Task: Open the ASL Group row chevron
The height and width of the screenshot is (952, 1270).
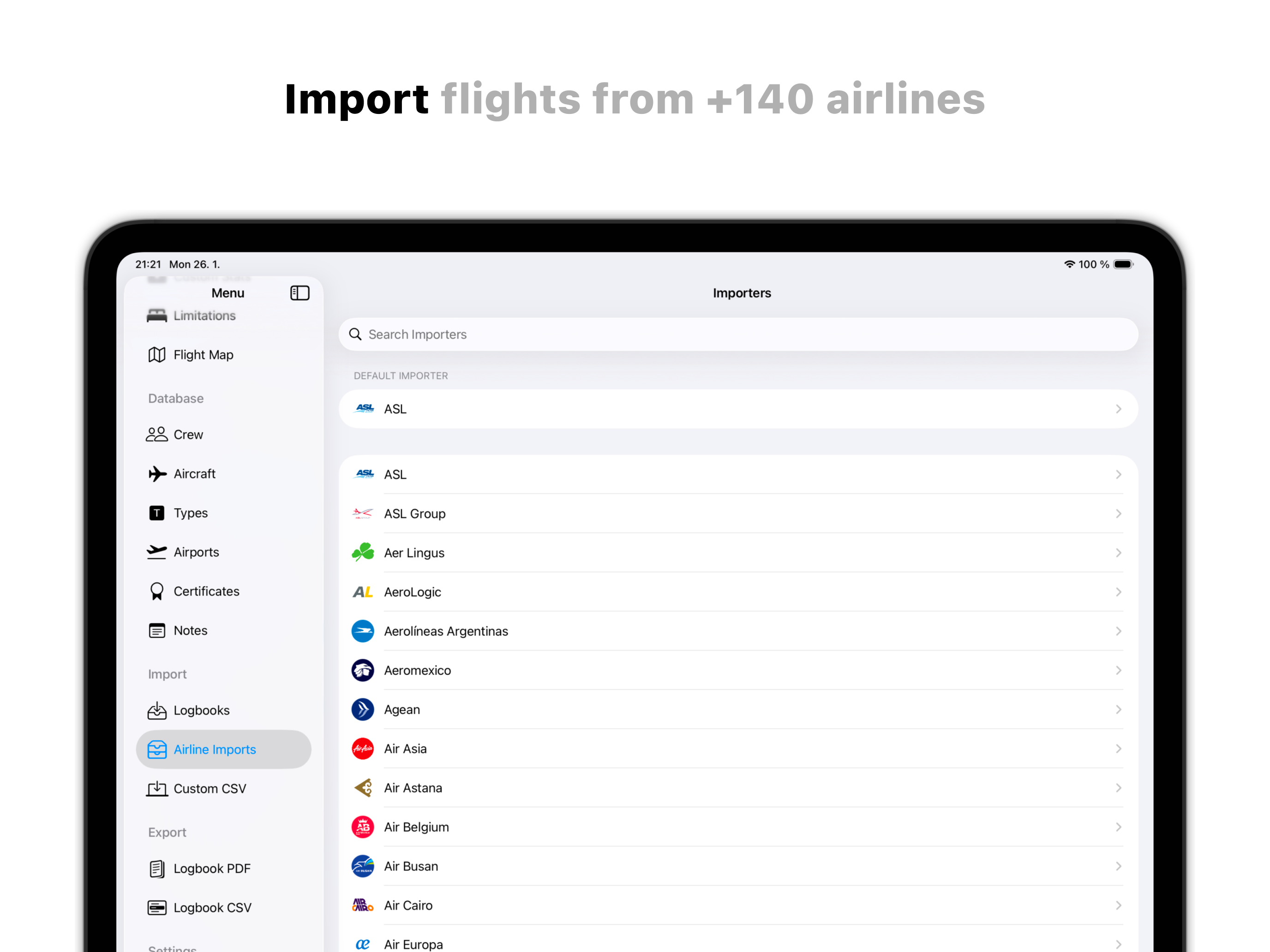Action: [1118, 513]
